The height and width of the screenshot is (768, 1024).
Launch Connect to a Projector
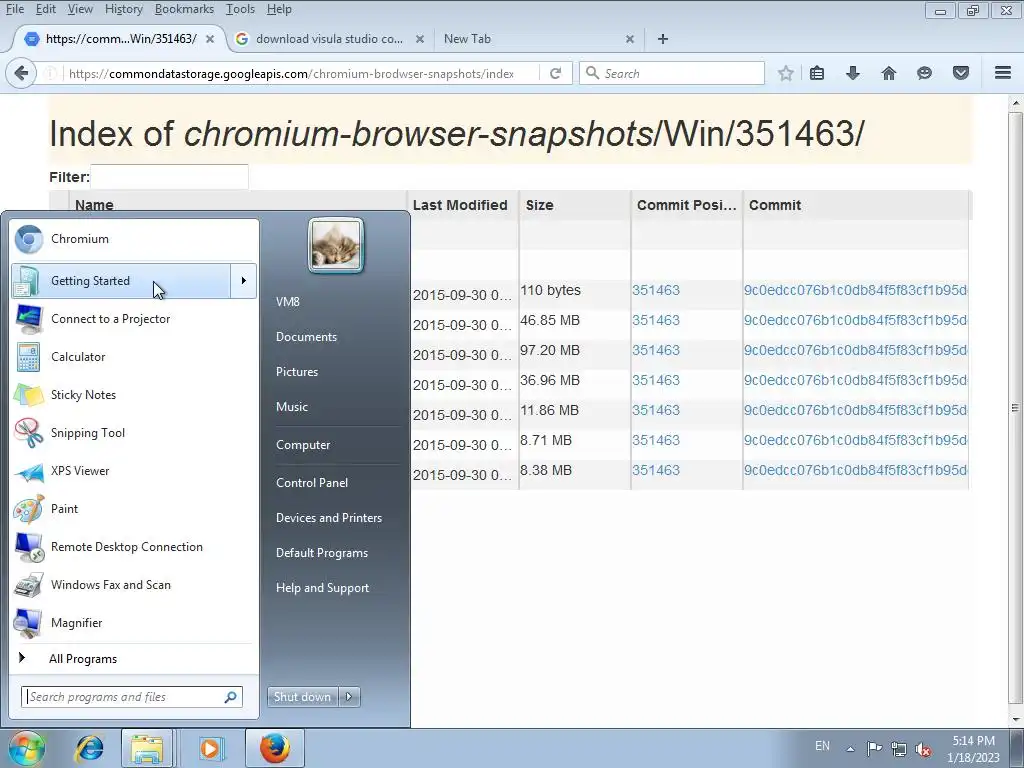pos(134,319)
